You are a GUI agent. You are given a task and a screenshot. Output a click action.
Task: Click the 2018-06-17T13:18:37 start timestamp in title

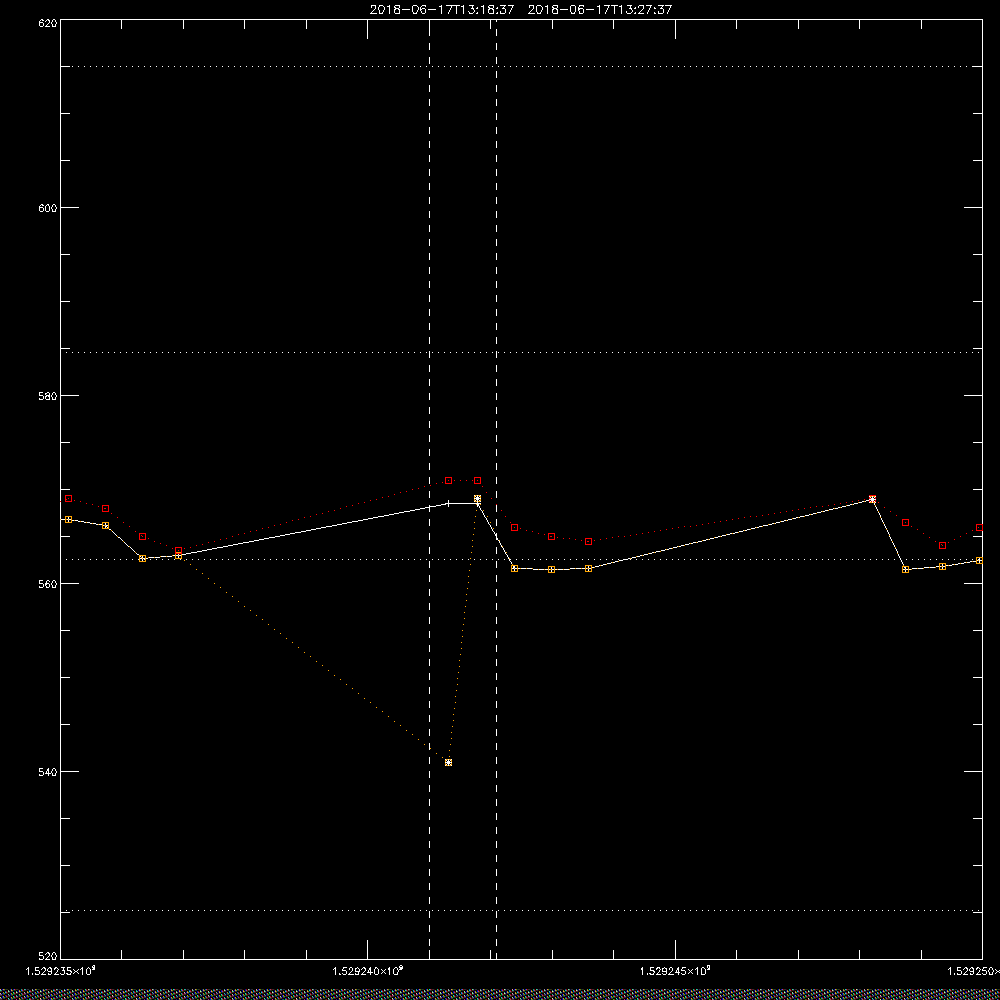coord(442,10)
